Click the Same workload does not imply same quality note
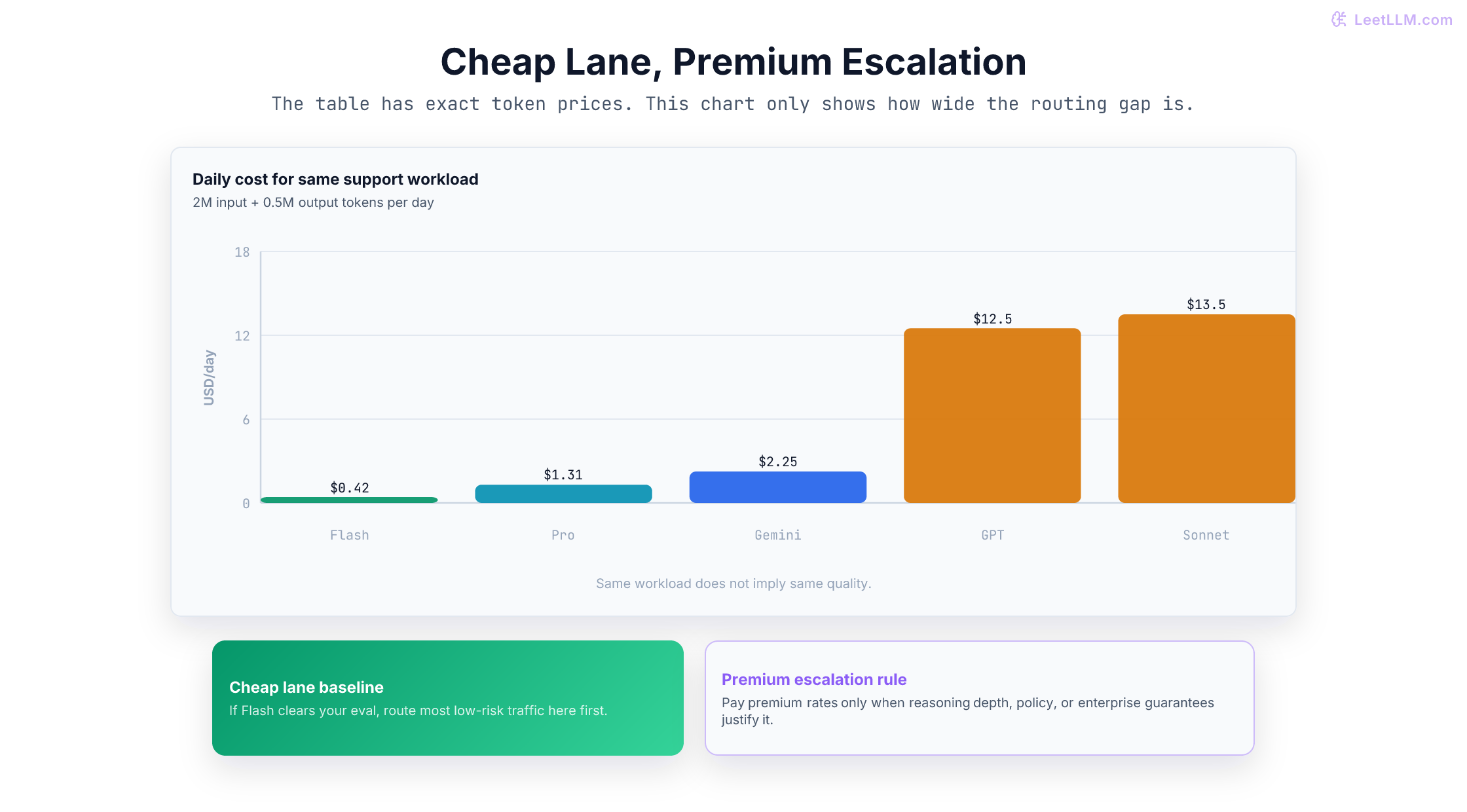Screen dimensions: 1467x812 pos(733,583)
